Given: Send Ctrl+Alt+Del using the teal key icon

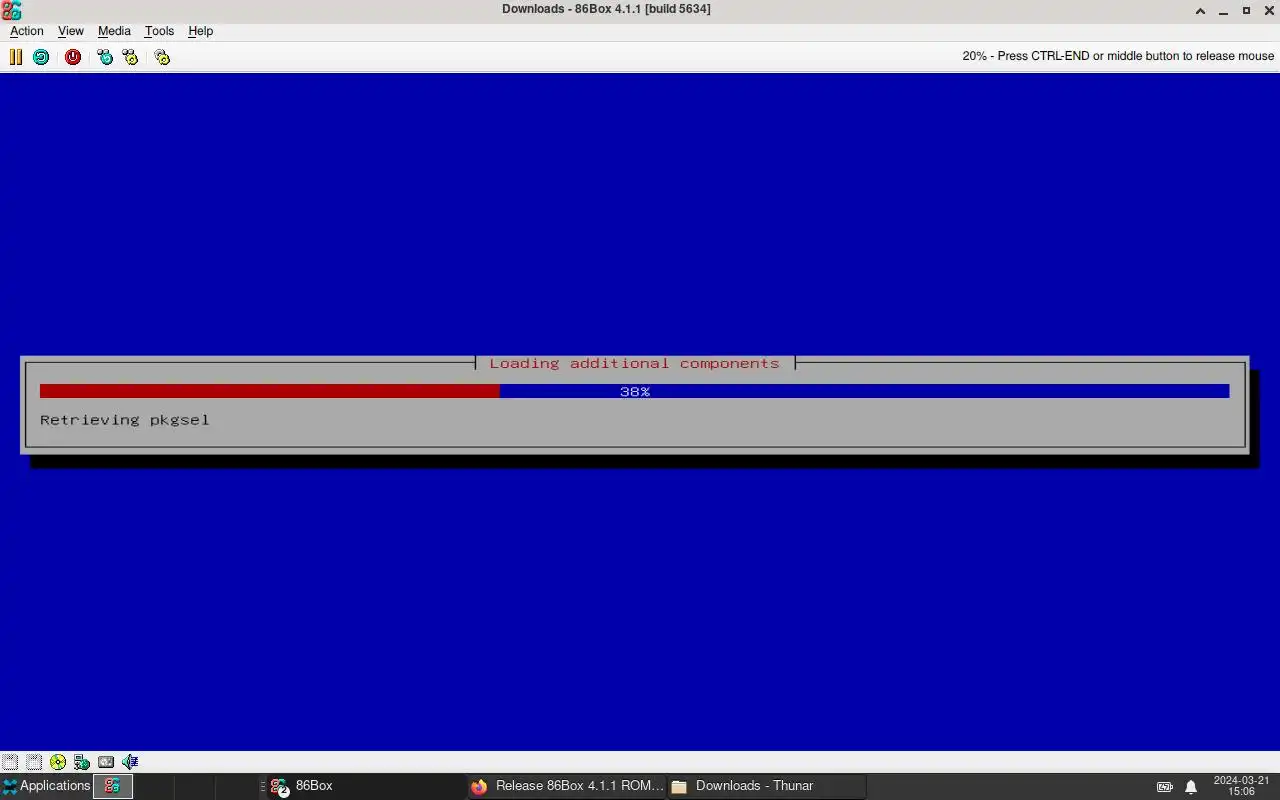Looking at the screenshot, I should (105, 57).
